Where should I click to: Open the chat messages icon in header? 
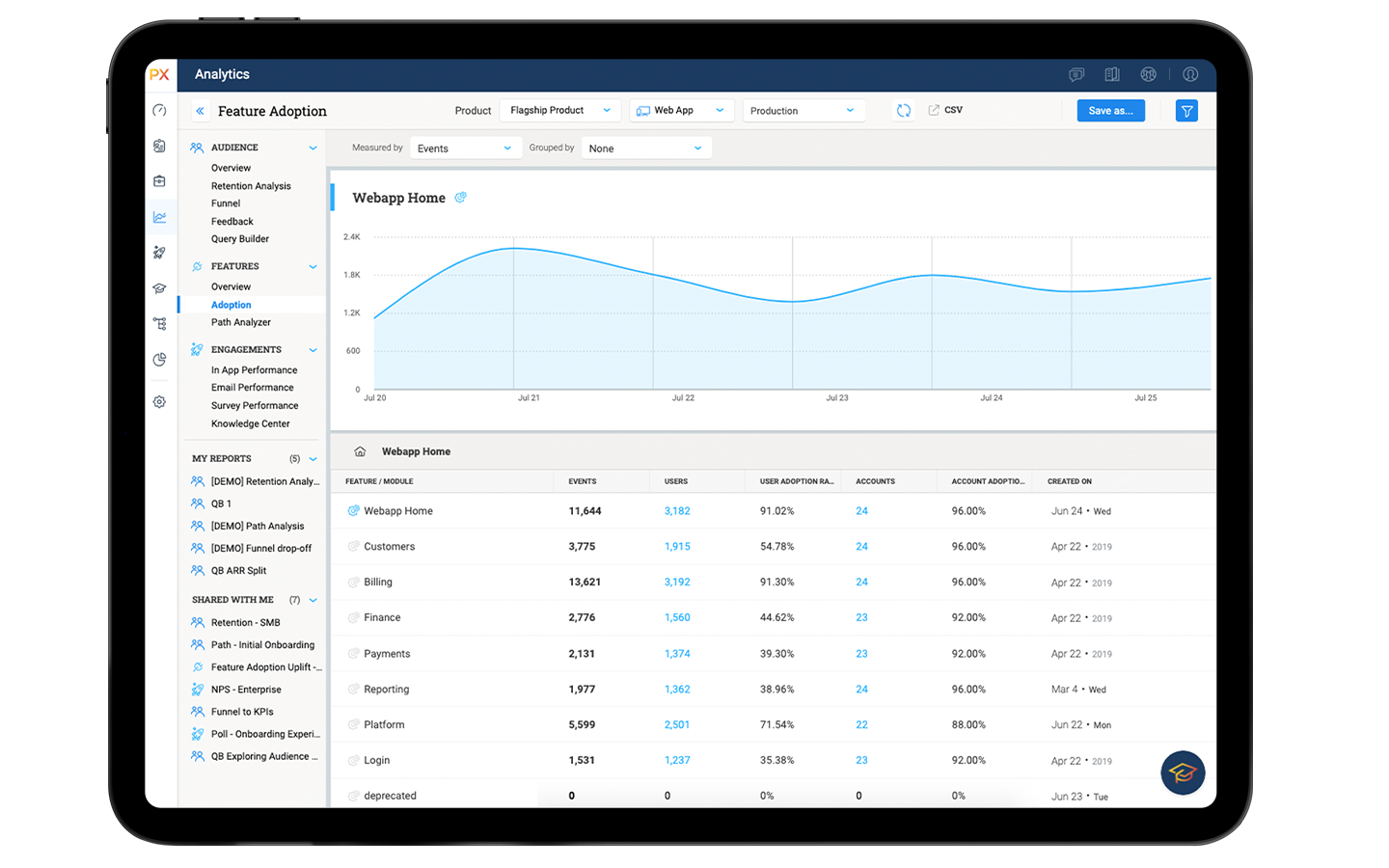(1076, 74)
